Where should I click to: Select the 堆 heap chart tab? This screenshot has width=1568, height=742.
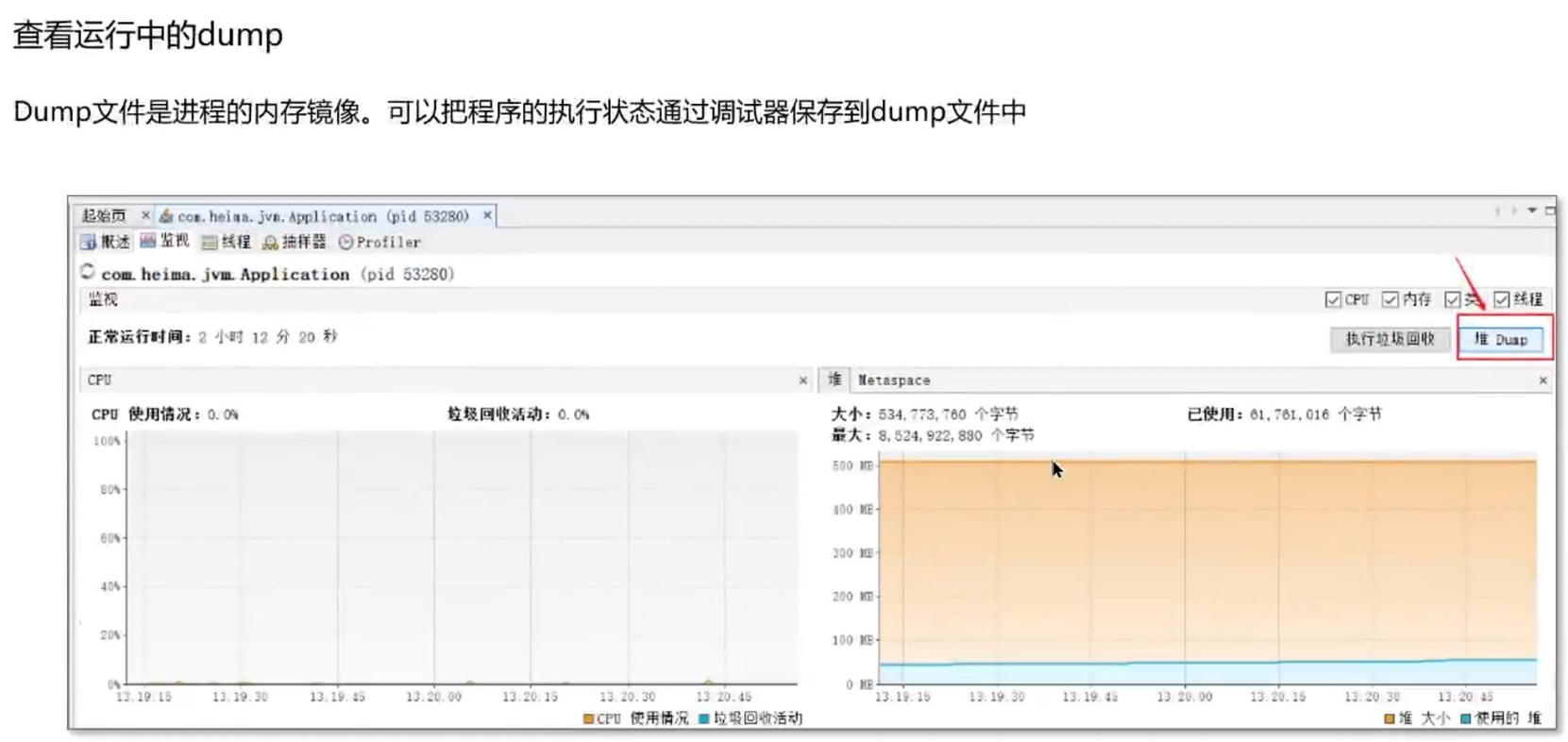(835, 379)
